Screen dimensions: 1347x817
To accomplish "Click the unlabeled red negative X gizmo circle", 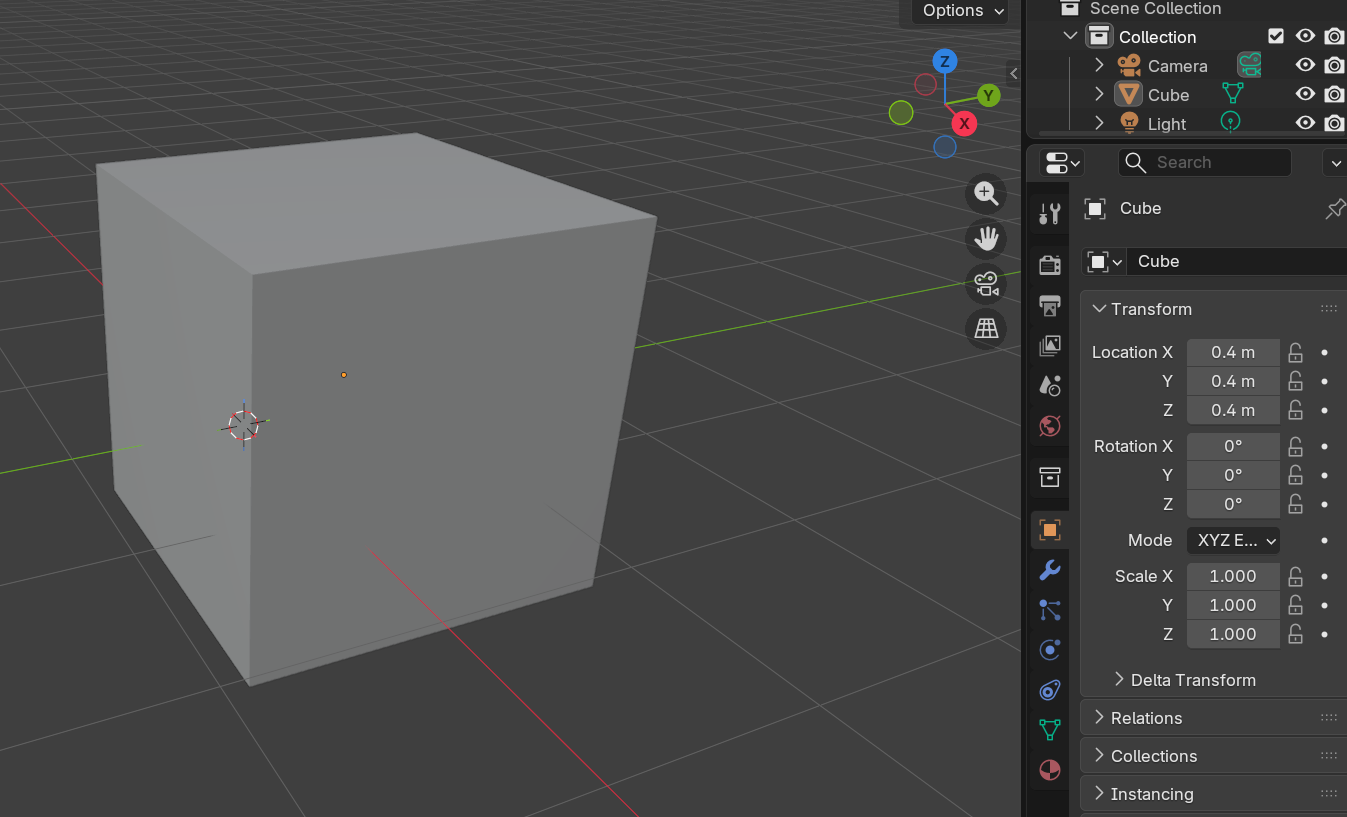I will 925,84.
